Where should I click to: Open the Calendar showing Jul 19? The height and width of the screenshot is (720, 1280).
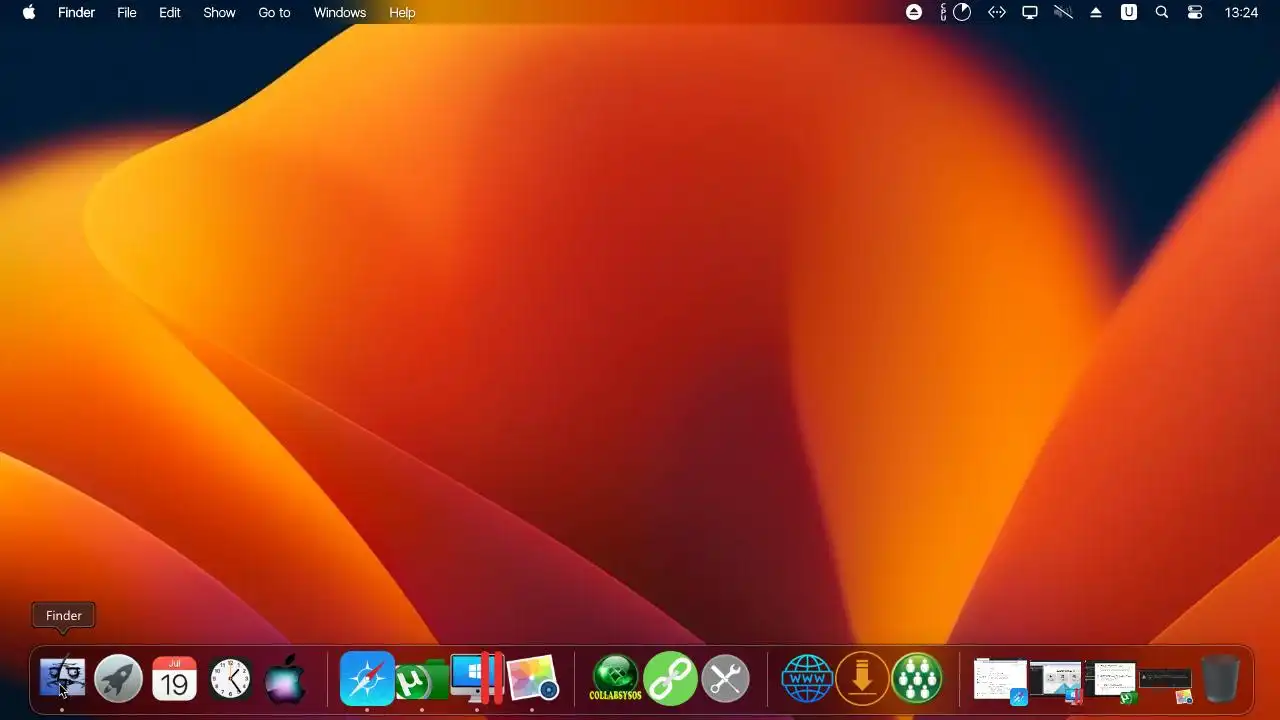(x=174, y=679)
